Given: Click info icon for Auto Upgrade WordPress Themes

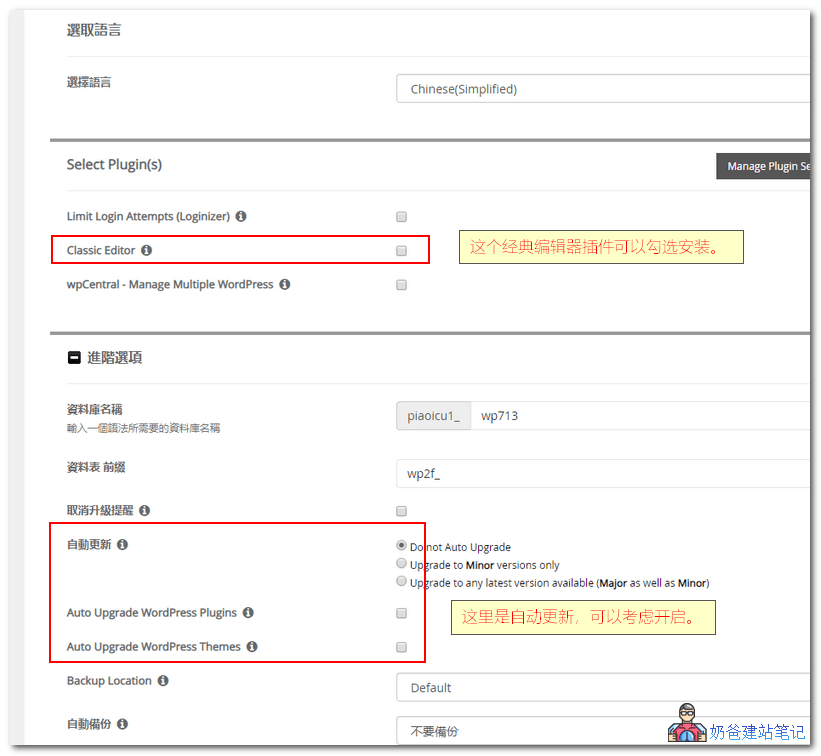Looking at the screenshot, I should [x=251, y=647].
